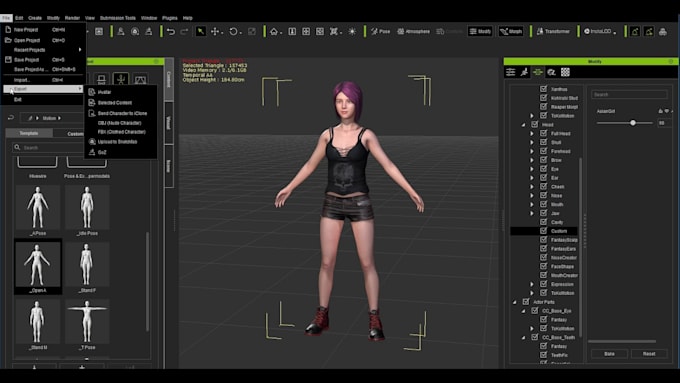Viewport: 680px width, 383px height.
Task: Open the Pose tool in the toolbar
Action: (x=380, y=32)
